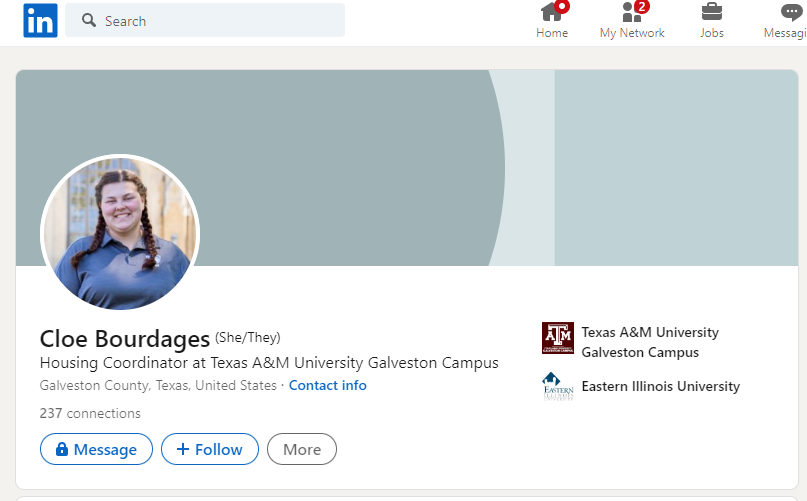Select the My Network text label
The height and width of the screenshot is (501, 807).
(x=632, y=33)
